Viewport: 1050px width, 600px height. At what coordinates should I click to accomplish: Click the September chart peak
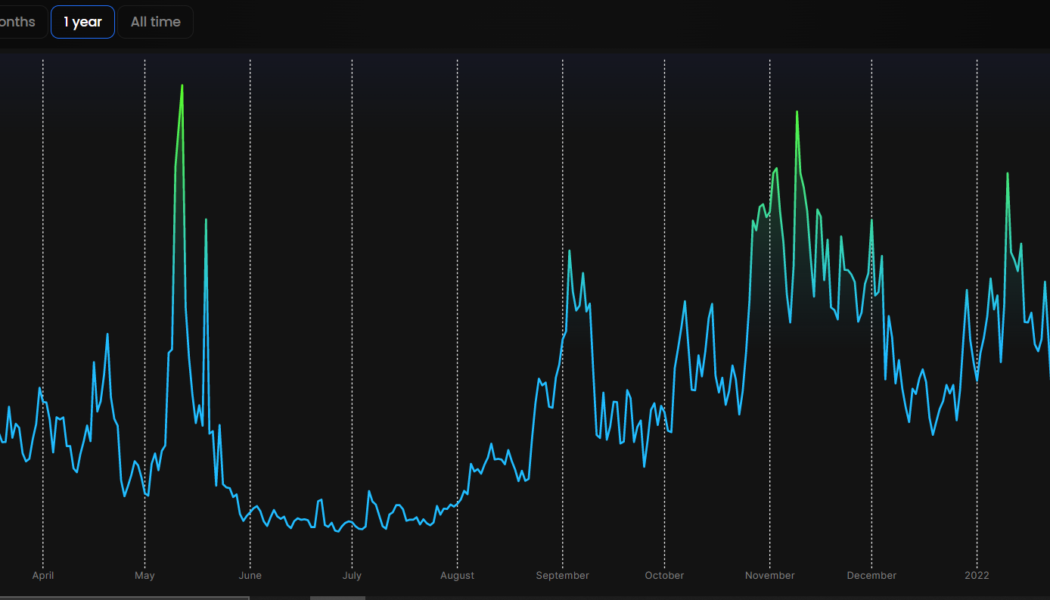click(x=568, y=250)
